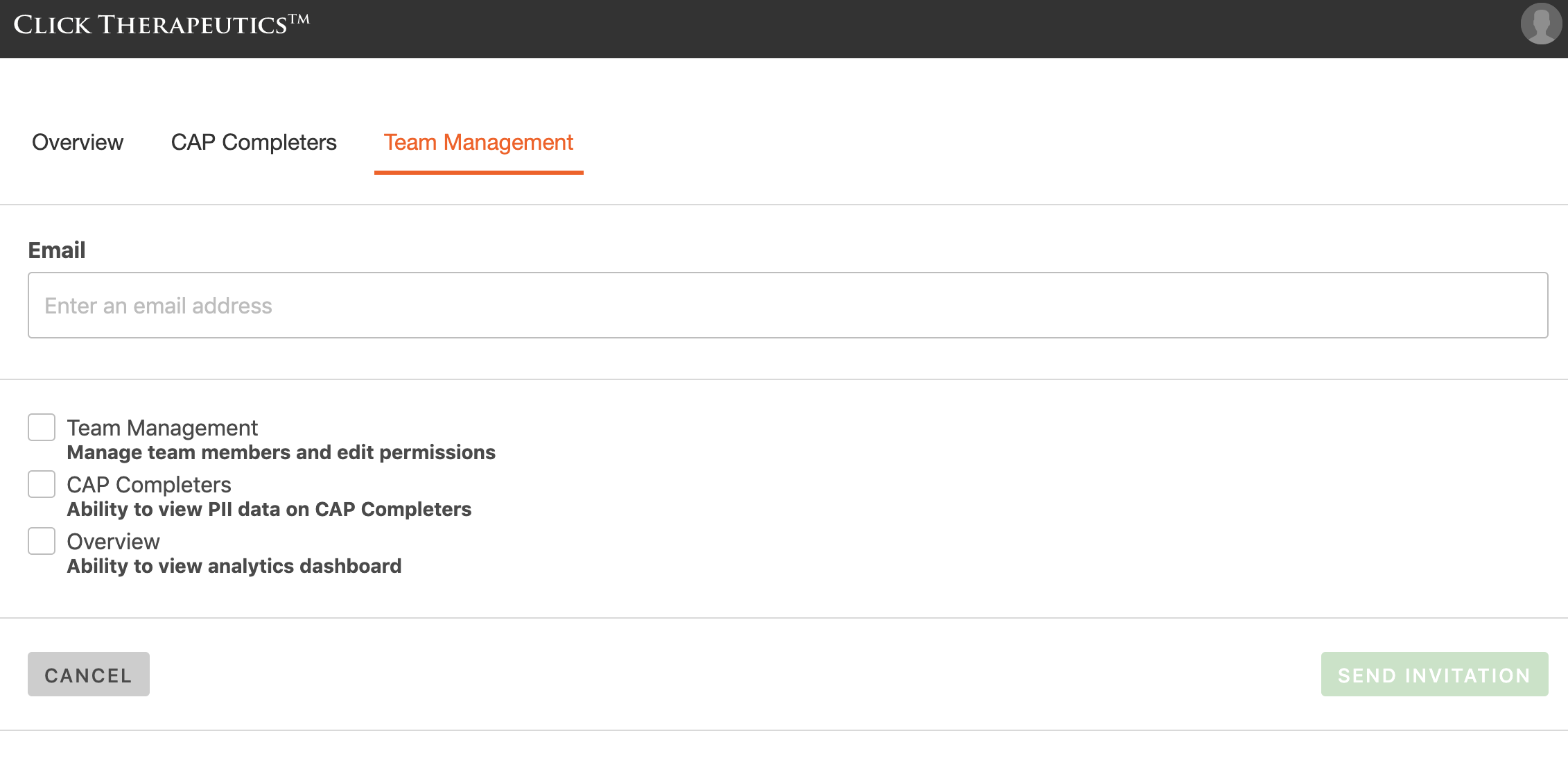
Task: Tick the Overview permission checkbox
Action: [x=42, y=541]
